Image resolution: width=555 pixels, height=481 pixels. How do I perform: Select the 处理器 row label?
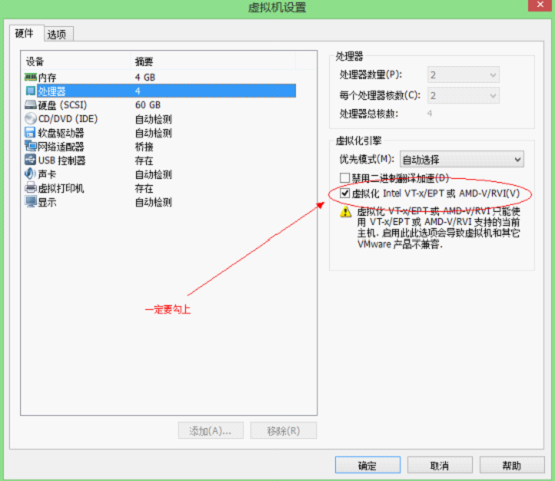tap(52, 91)
